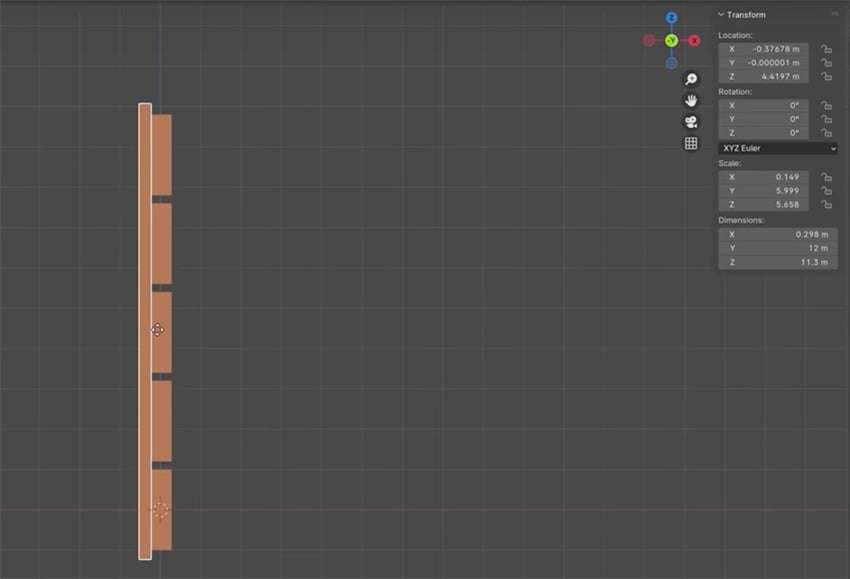Lock the Location X value
Image resolution: width=850 pixels, height=579 pixels.
pyautogui.click(x=826, y=49)
